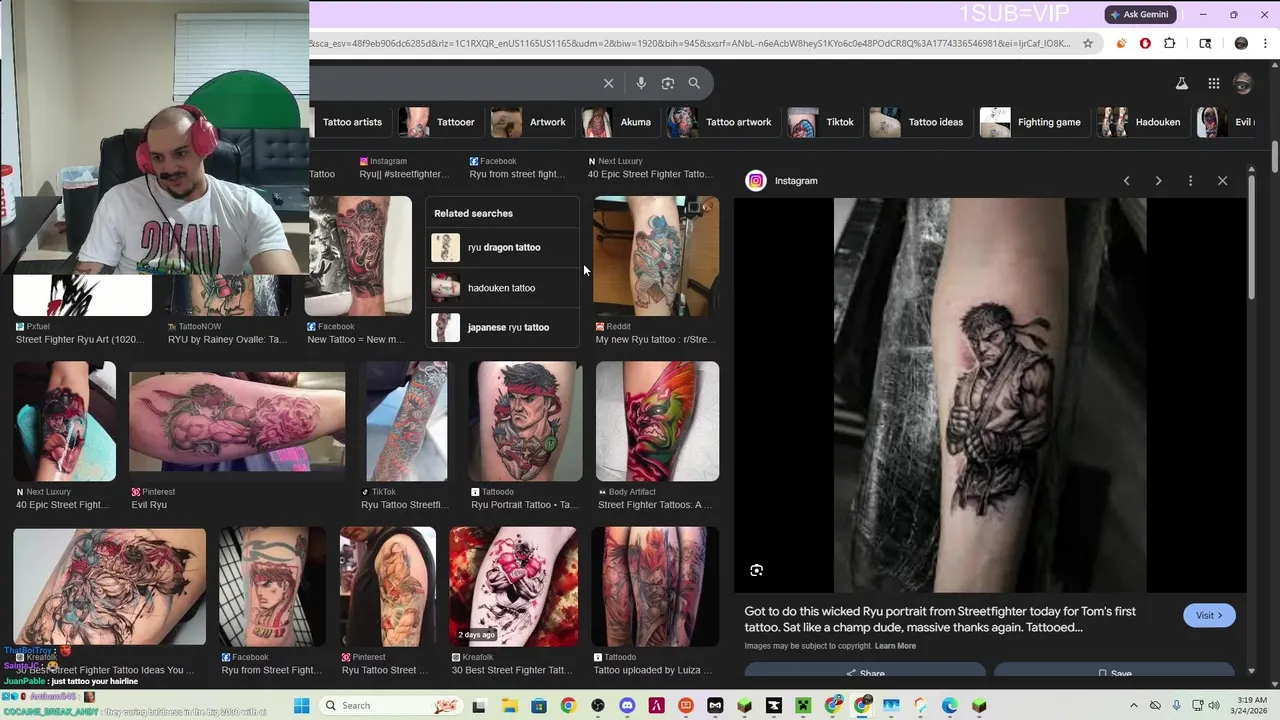This screenshot has height=720, width=1280.
Task: Open Windows Start menu
Action: coord(301,705)
